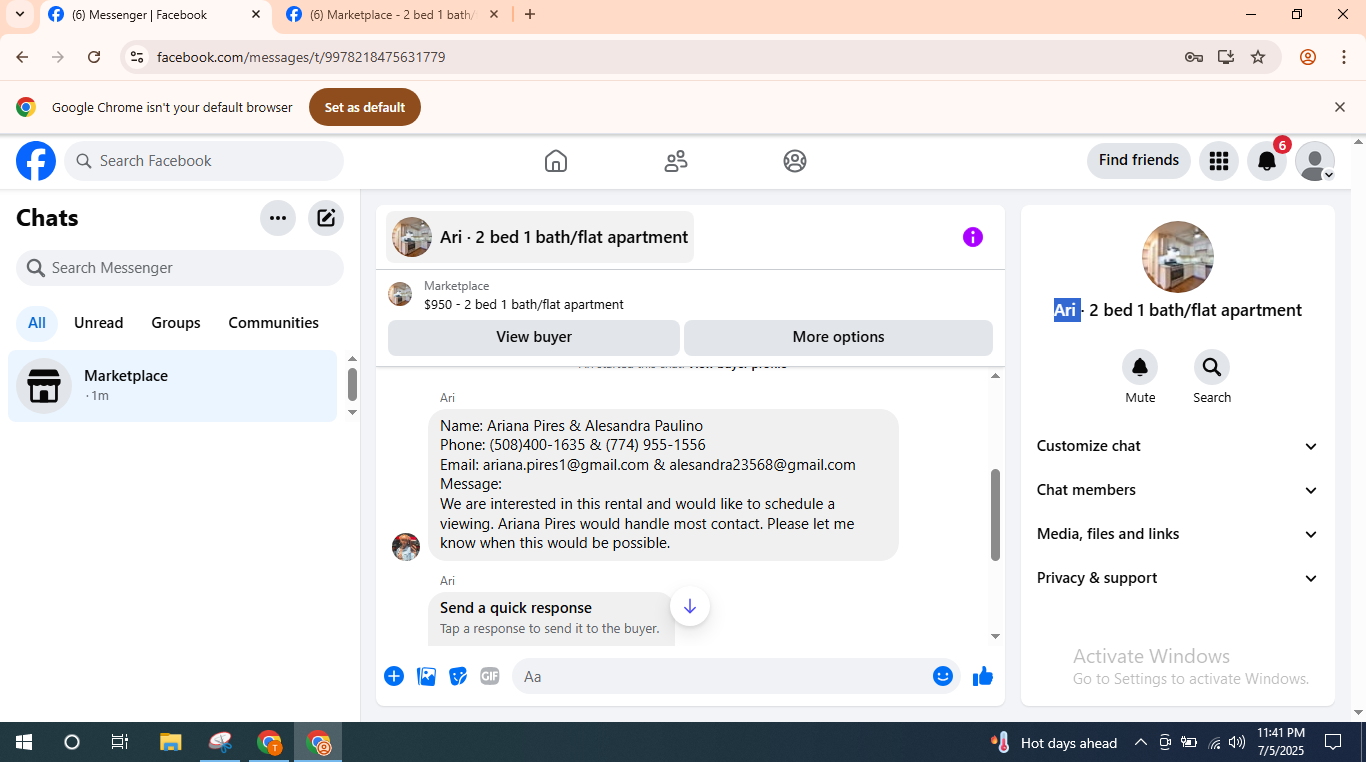Navigate back in browser
Image resolution: width=1366 pixels, height=762 pixels.
(x=22, y=57)
